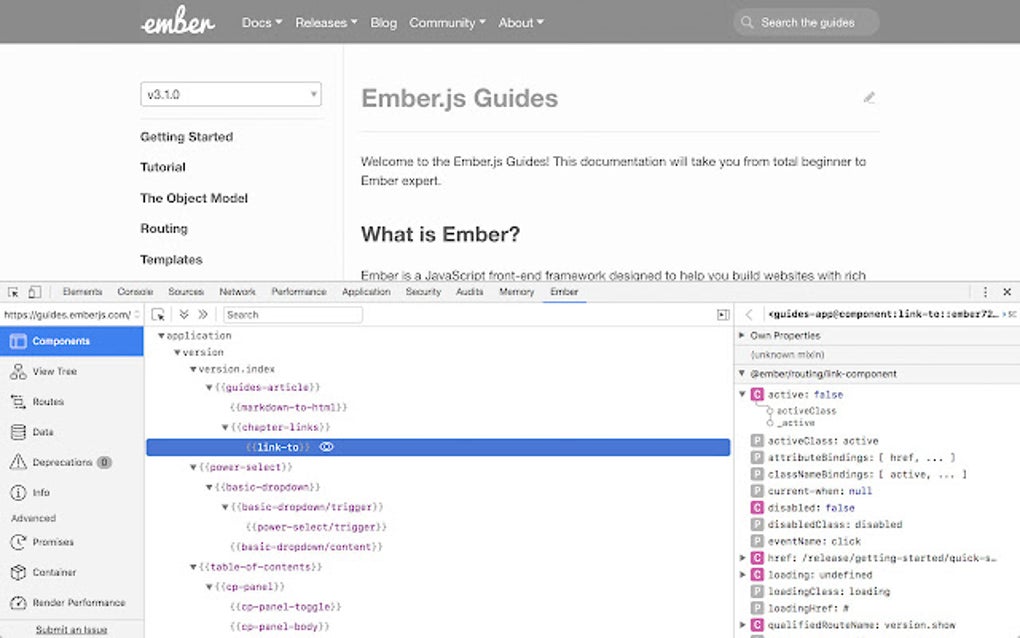Click the Search the guides field

(x=805, y=21)
